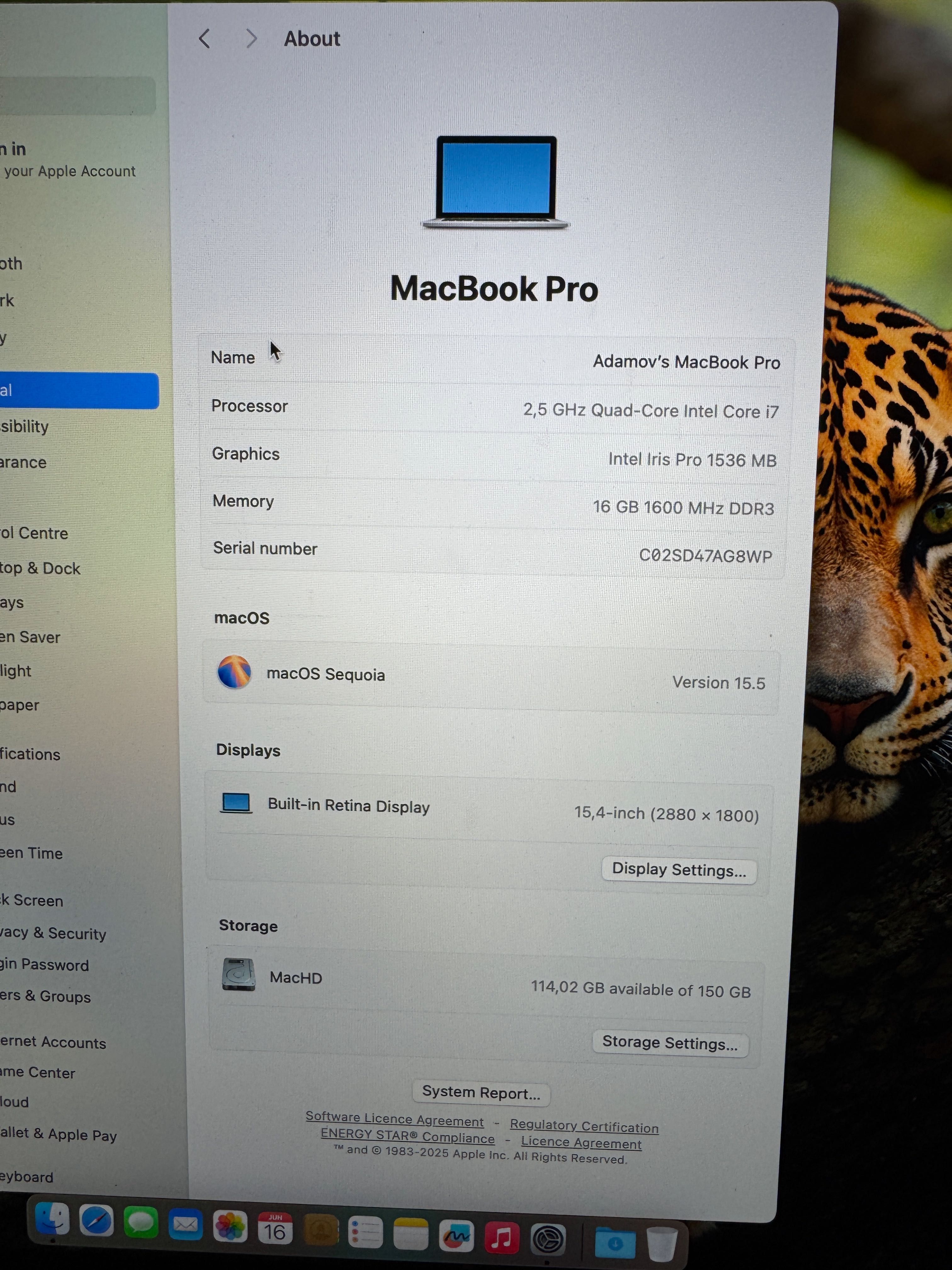Click the MacHD disk icon

(238, 974)
